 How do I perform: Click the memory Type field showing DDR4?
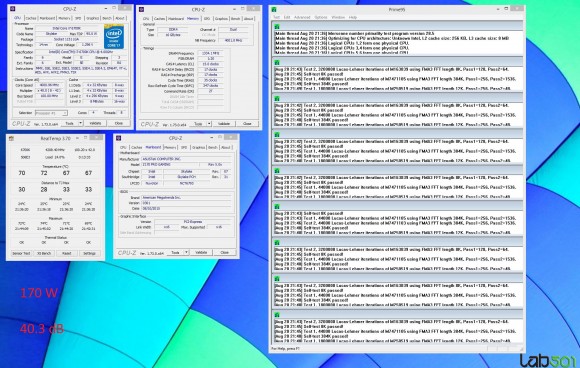click(172, 30)
